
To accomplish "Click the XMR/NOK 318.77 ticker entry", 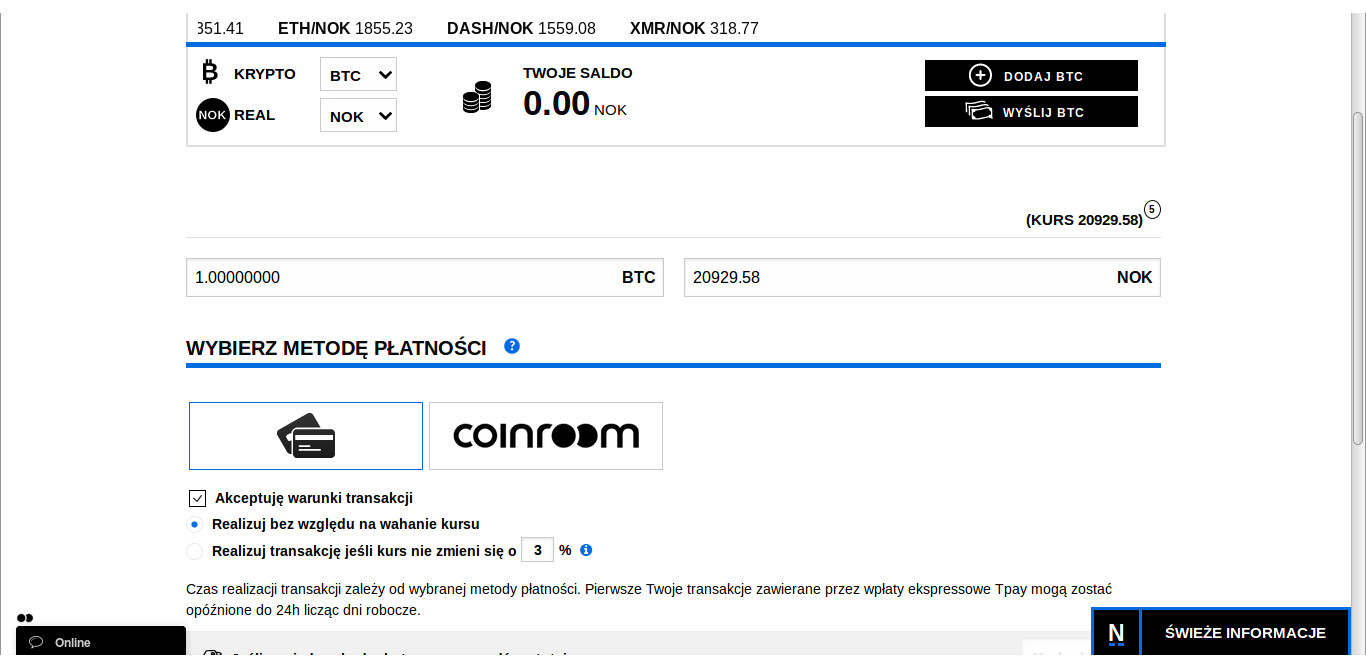I will pyautogui.click(x=694, y=28).
